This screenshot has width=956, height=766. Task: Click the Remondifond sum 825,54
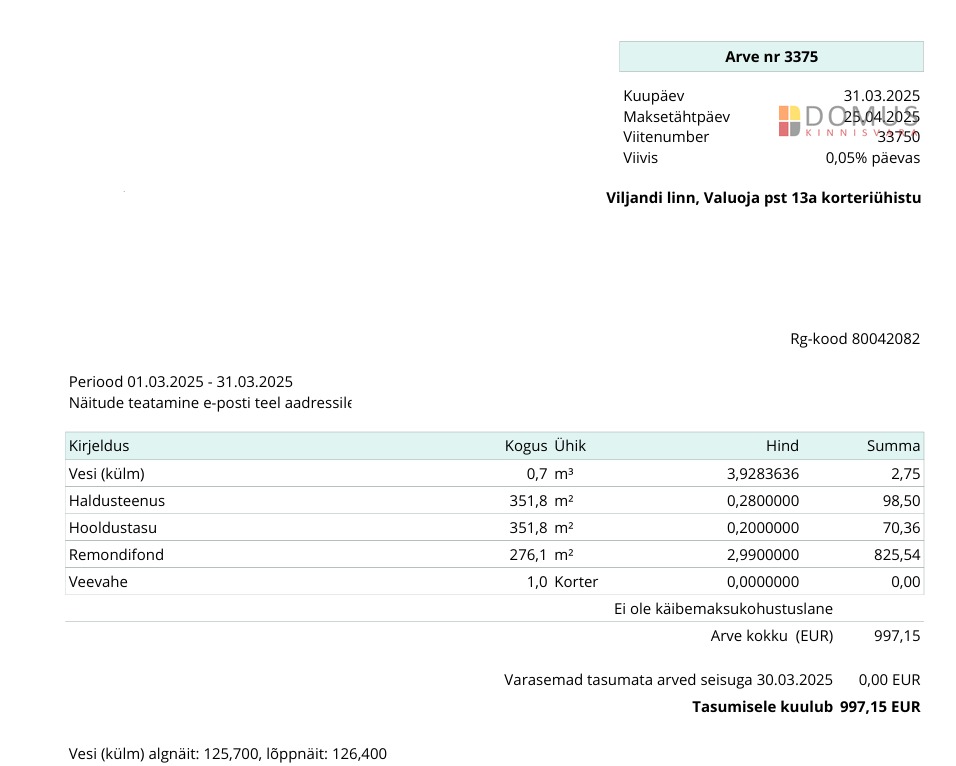point(897,555)
